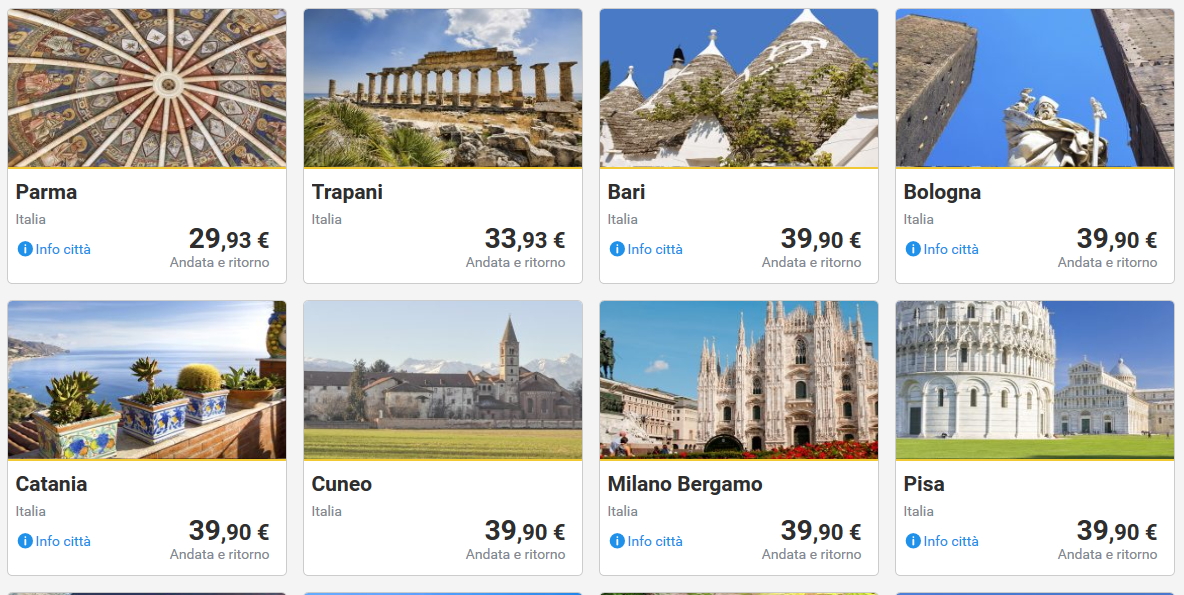
Task: Select the Trapani 33,93 € price
Action: [x=525, y=240]
